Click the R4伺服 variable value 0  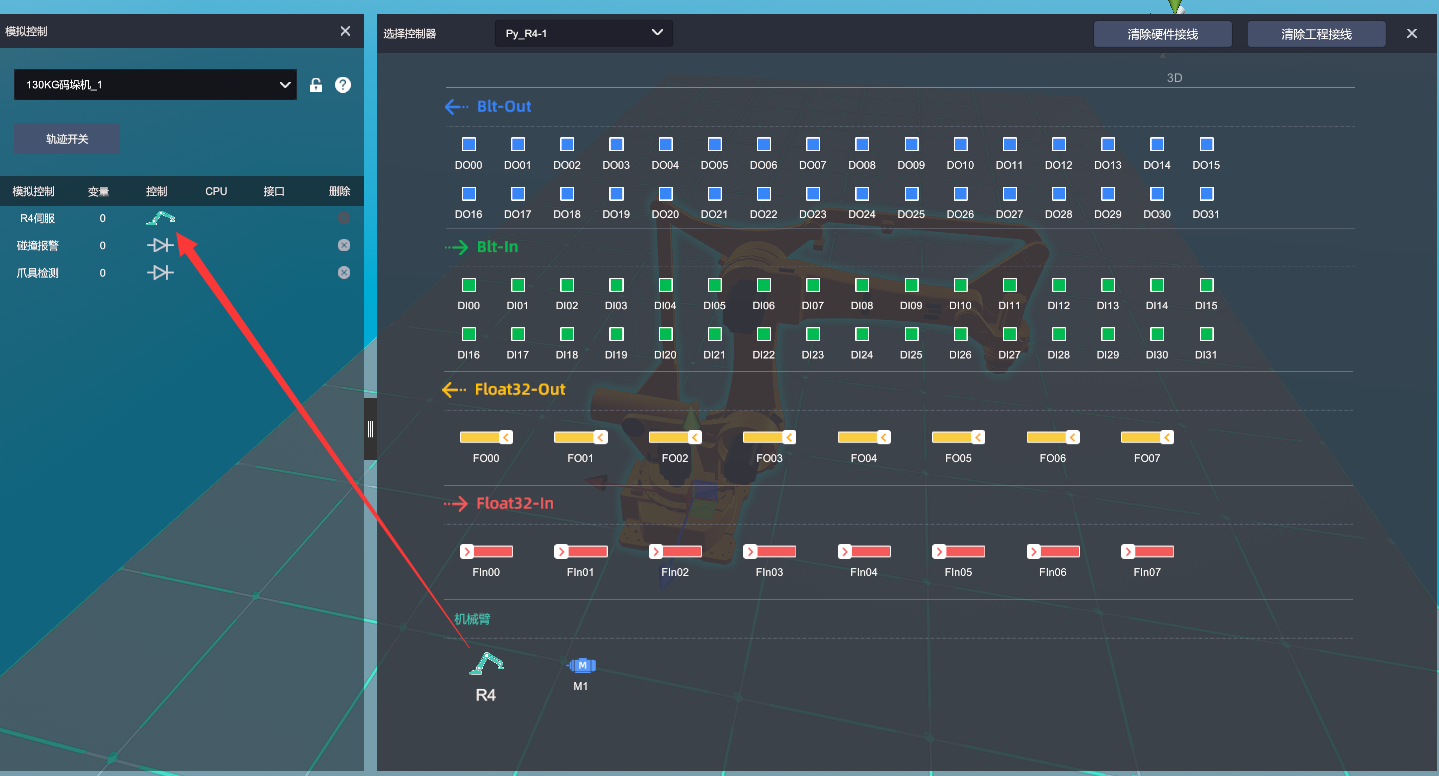coord(102,218)
